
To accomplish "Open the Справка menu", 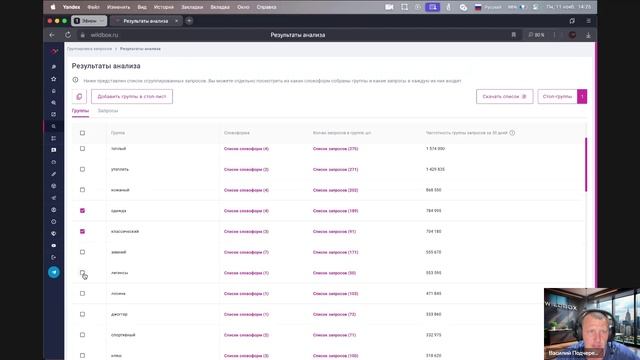I will click(267, 7).
